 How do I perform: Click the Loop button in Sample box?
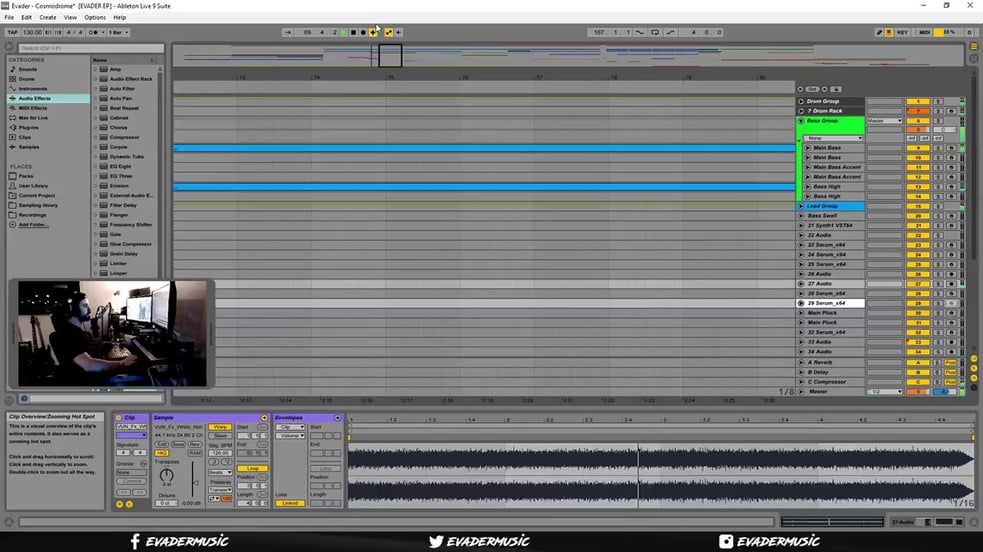(x=253, y=468)
